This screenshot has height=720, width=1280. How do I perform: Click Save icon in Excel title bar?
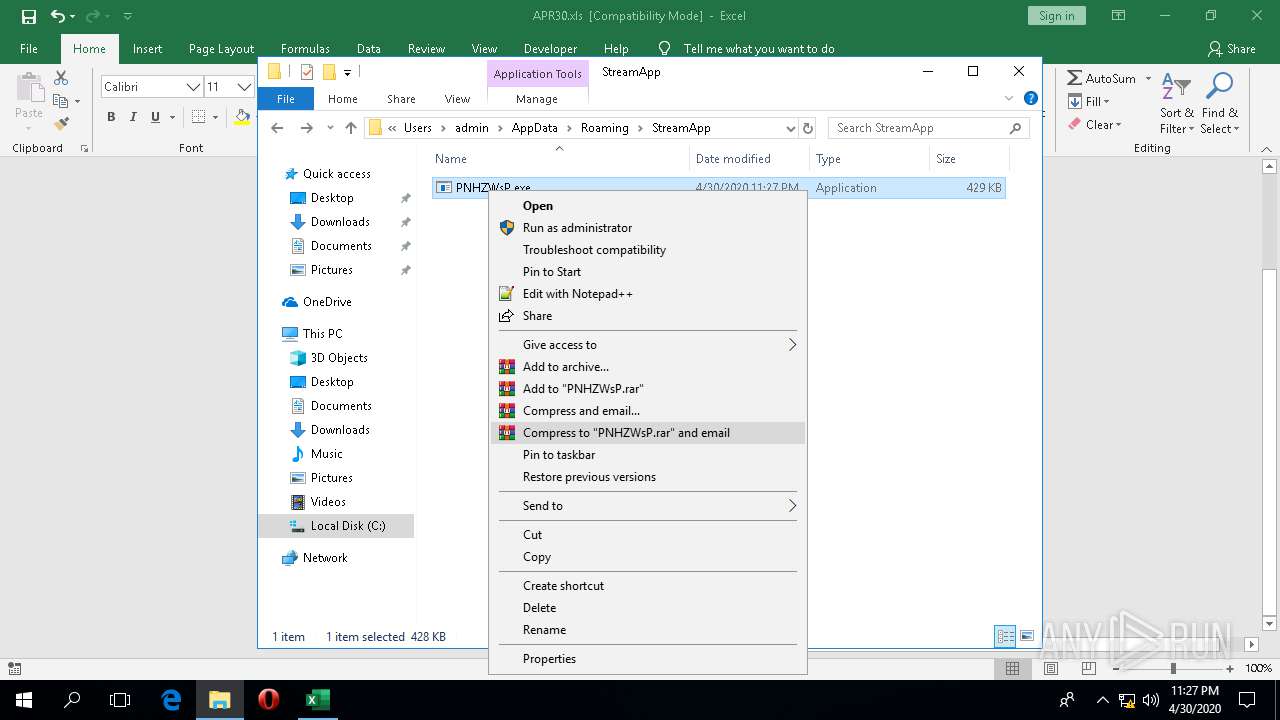(x=28, y=16)
